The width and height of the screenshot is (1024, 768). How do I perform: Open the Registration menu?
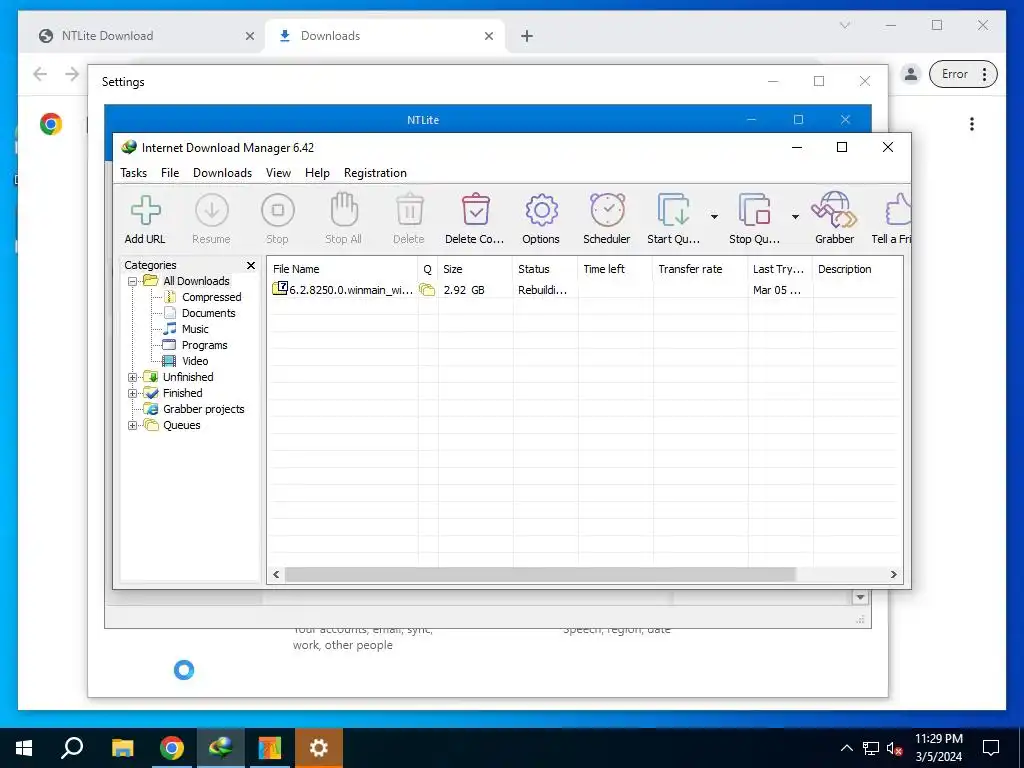click(376, 173)
